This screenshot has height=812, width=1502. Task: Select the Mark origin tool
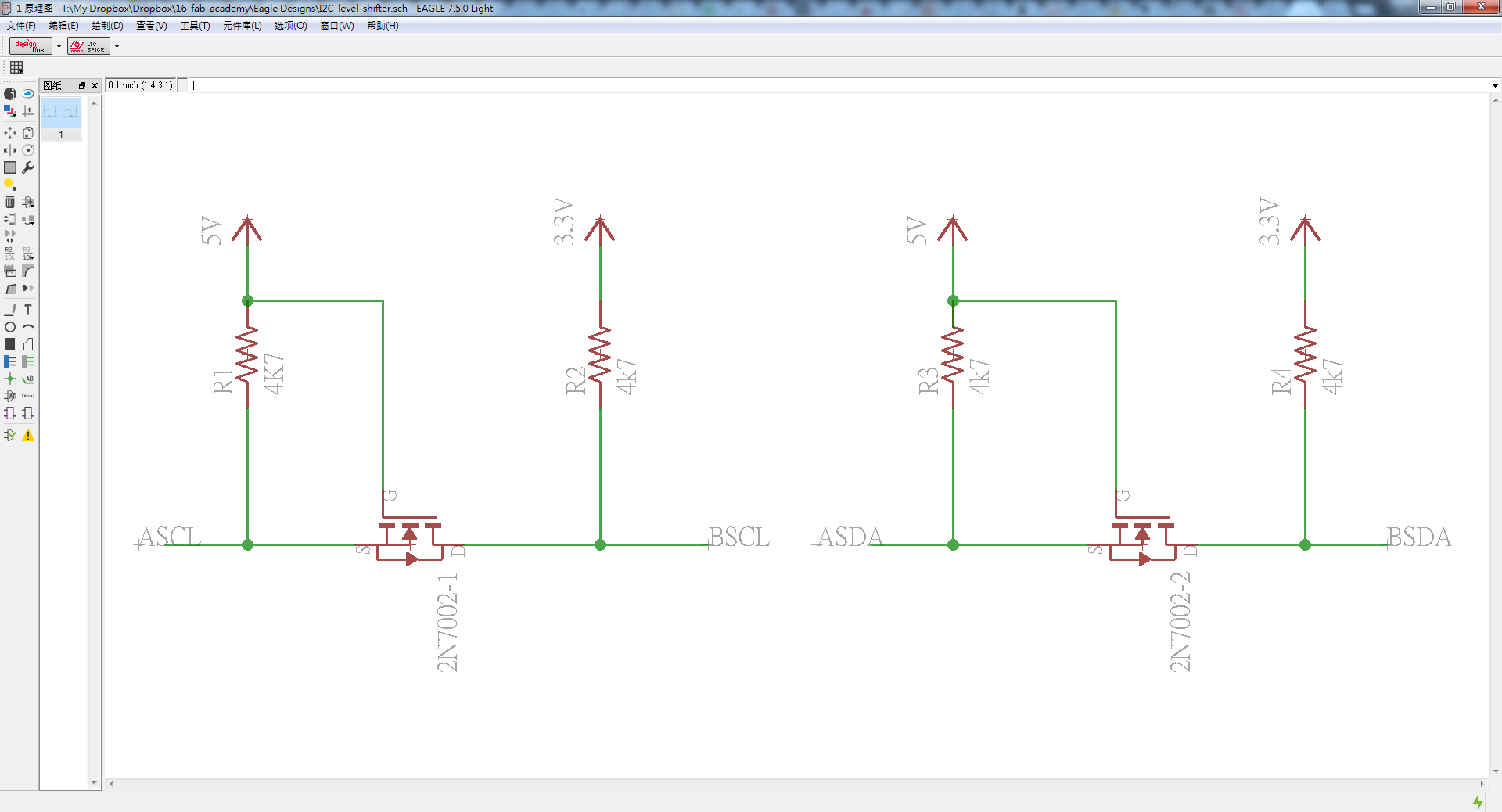[28, 111]
